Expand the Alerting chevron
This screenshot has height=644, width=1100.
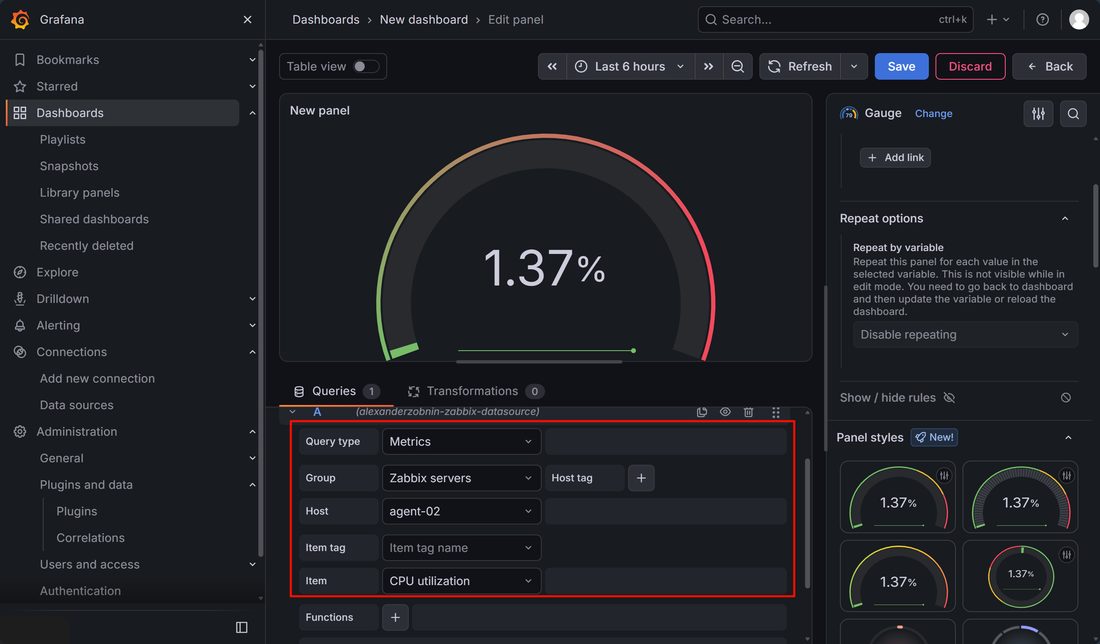click(252, 326)
